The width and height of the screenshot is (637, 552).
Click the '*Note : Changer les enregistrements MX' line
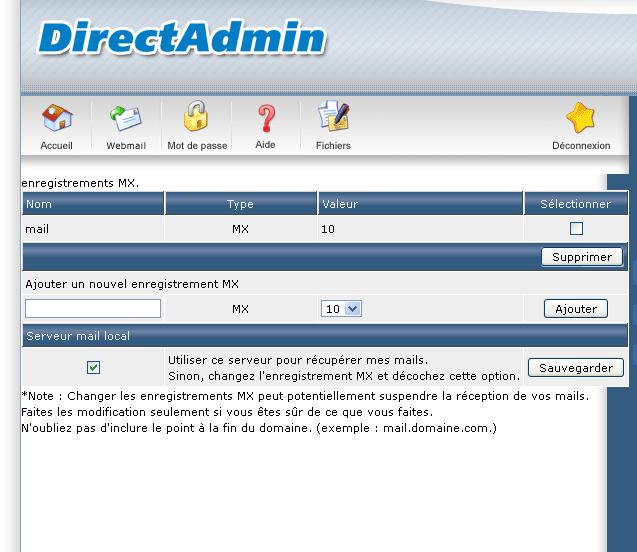(305, 396)
